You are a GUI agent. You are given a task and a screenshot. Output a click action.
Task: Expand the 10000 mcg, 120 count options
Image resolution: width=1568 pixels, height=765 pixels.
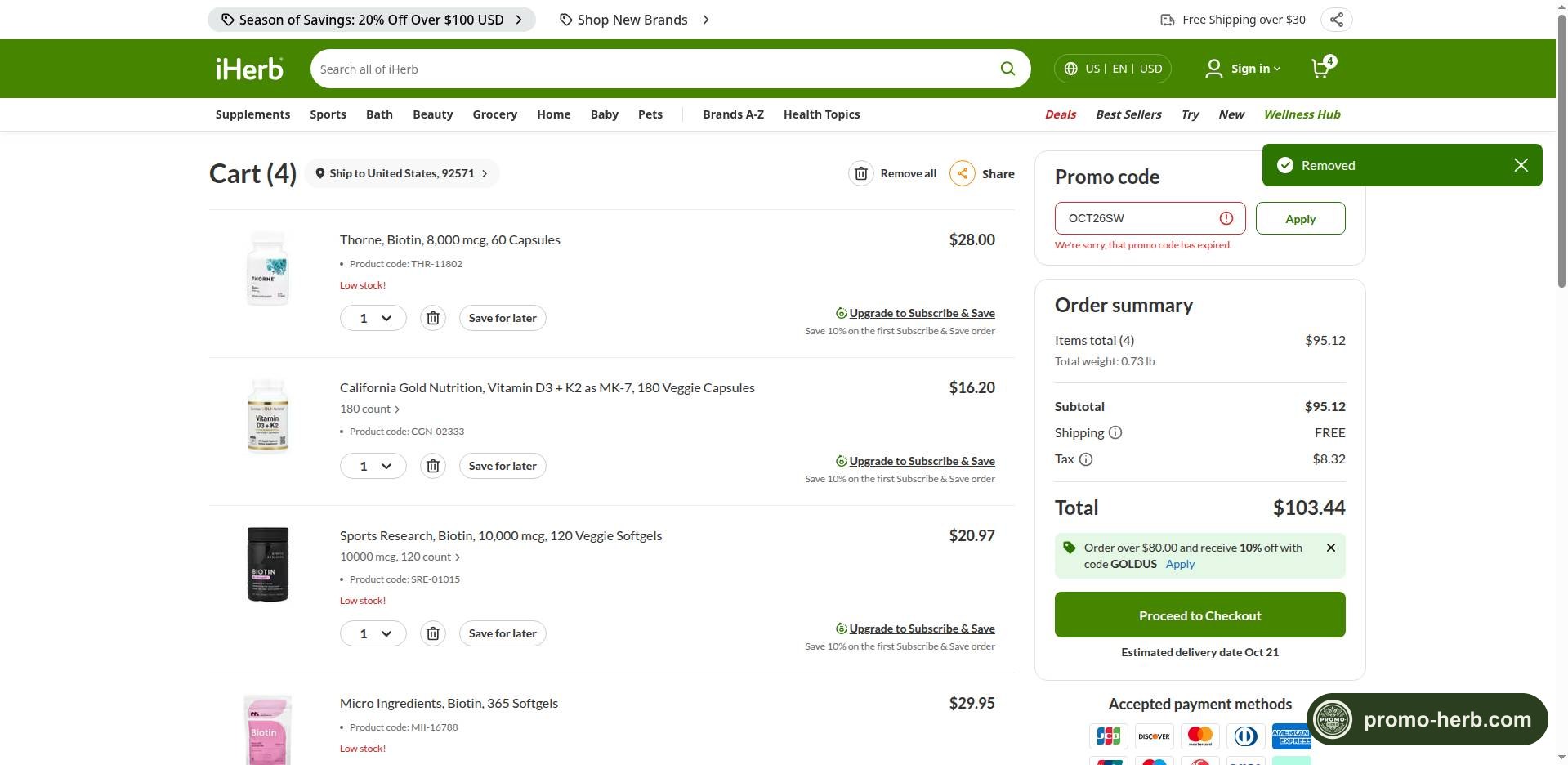tap(400, 557)
